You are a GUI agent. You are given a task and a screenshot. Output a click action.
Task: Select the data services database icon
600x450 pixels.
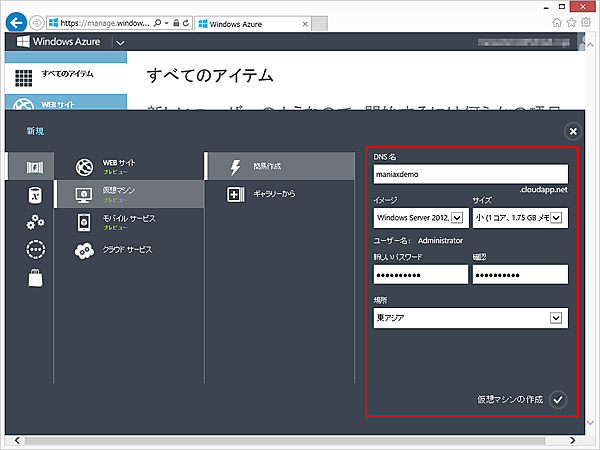[35, 194]
